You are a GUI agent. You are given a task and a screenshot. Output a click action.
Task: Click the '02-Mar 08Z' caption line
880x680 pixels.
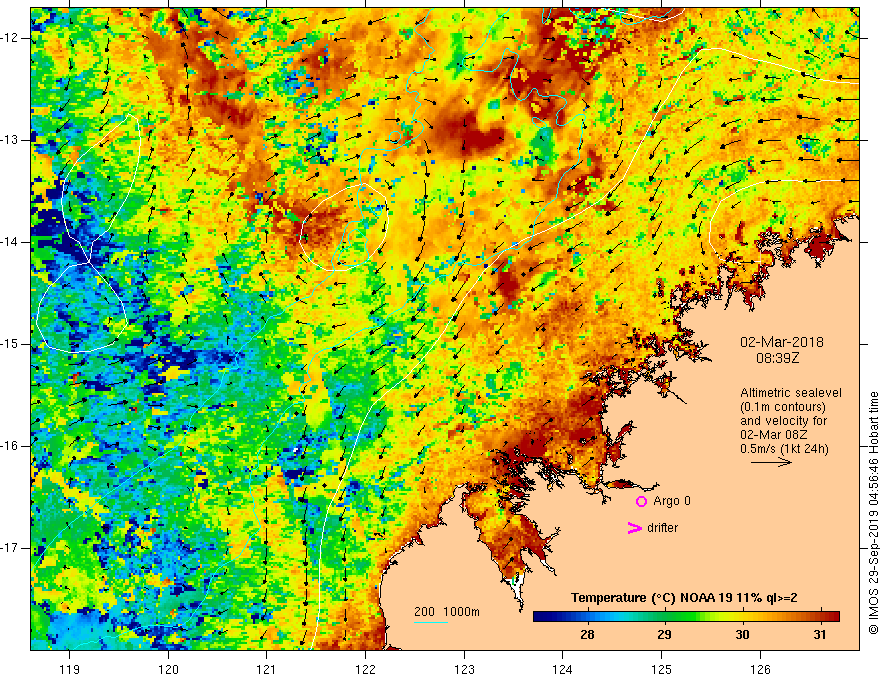(x=775, y=435)
